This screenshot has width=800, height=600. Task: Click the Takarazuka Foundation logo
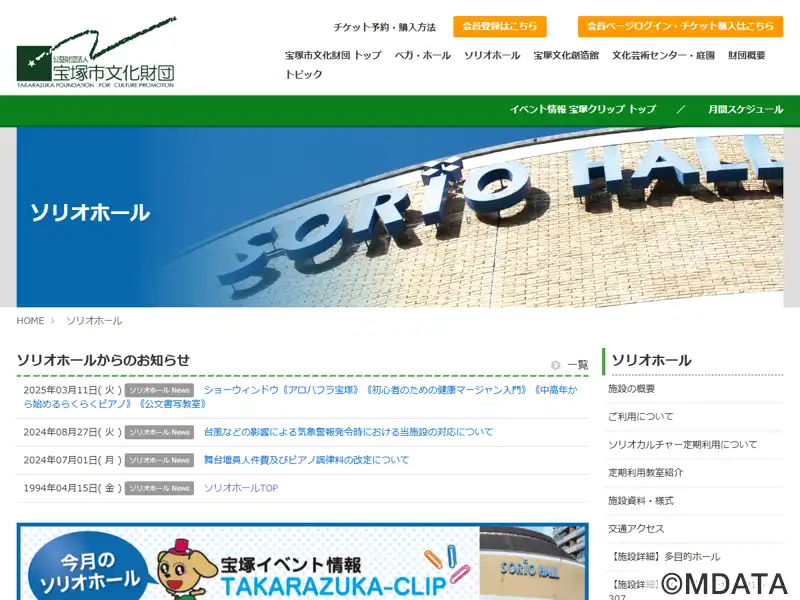(96, 53)
